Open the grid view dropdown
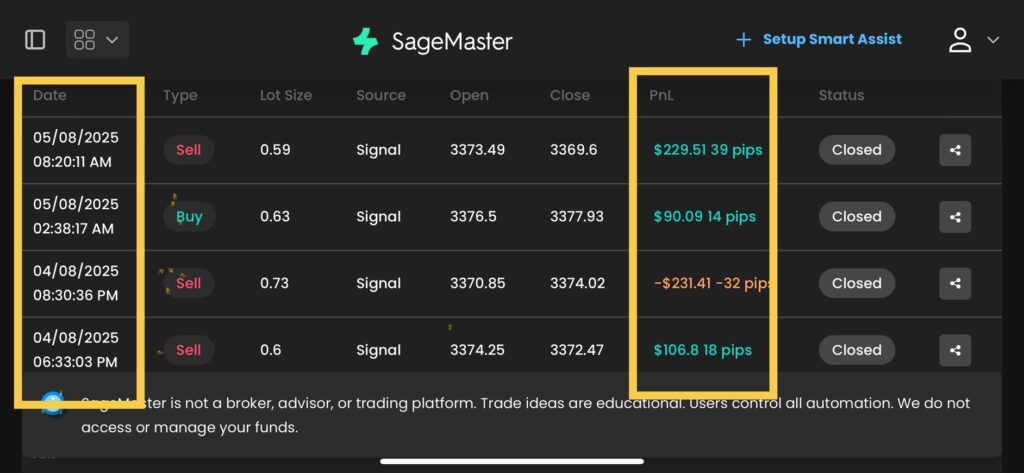The width and height of the screenshot is (1024, 473). 97,40
